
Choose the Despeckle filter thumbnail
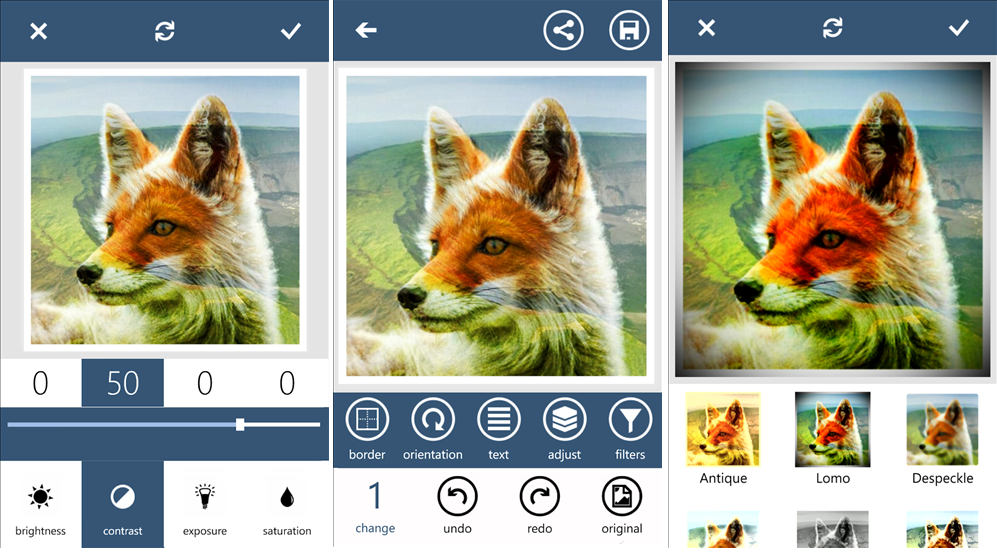coord(942,430)
